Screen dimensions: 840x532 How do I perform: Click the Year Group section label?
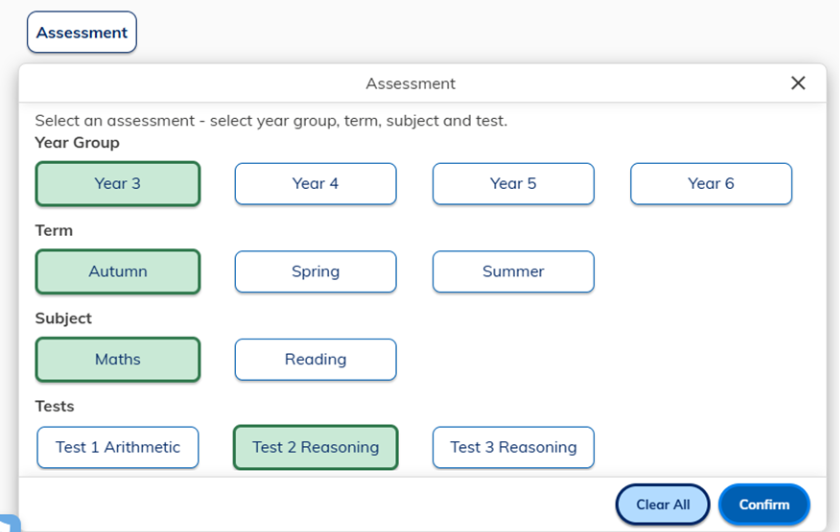77,143
